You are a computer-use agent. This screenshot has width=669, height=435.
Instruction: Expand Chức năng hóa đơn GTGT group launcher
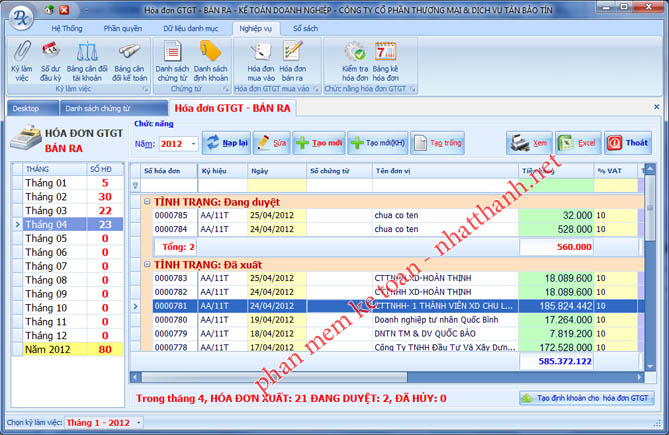pos(413,89)
